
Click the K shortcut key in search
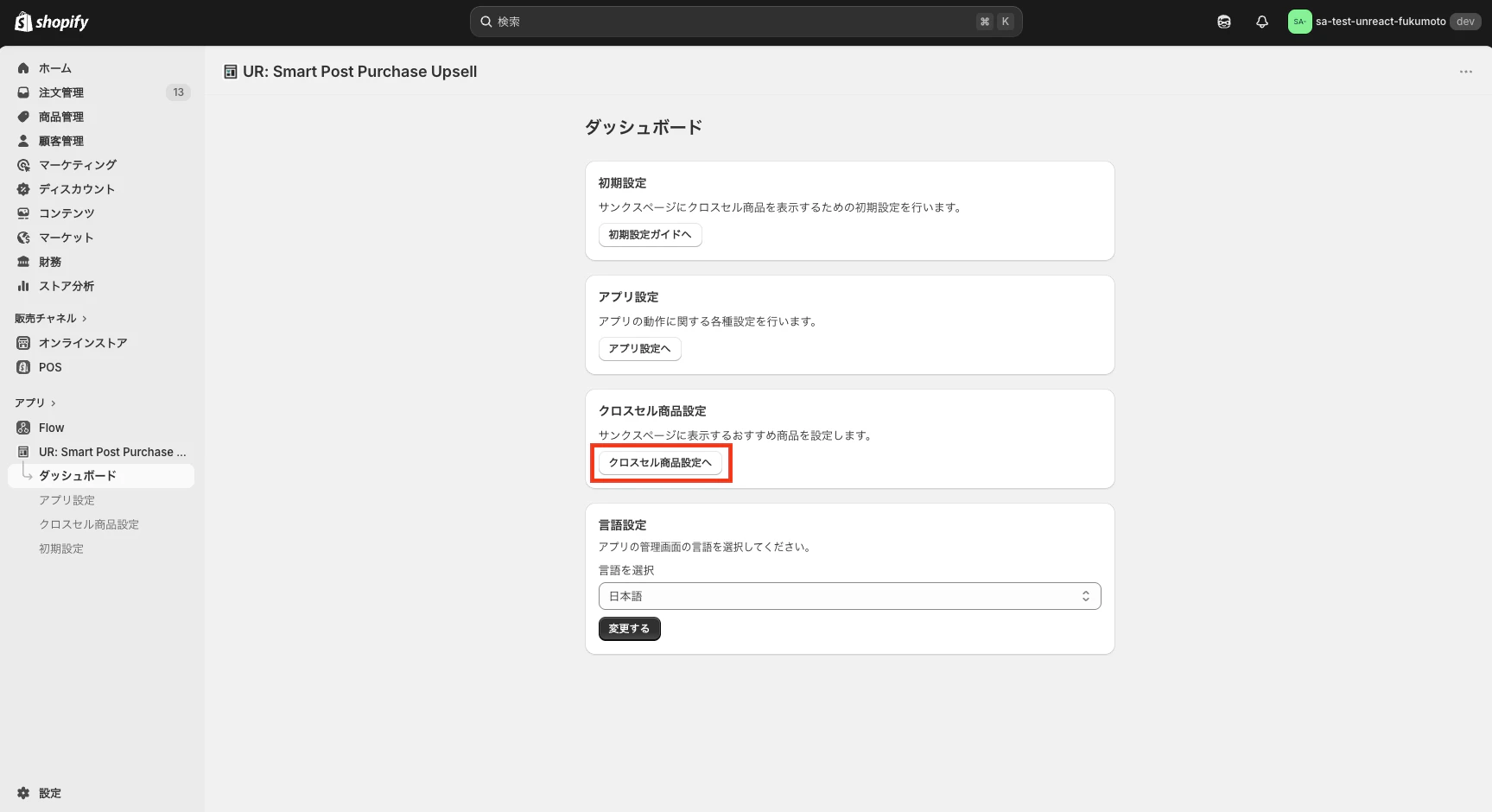pos(1005,22)
